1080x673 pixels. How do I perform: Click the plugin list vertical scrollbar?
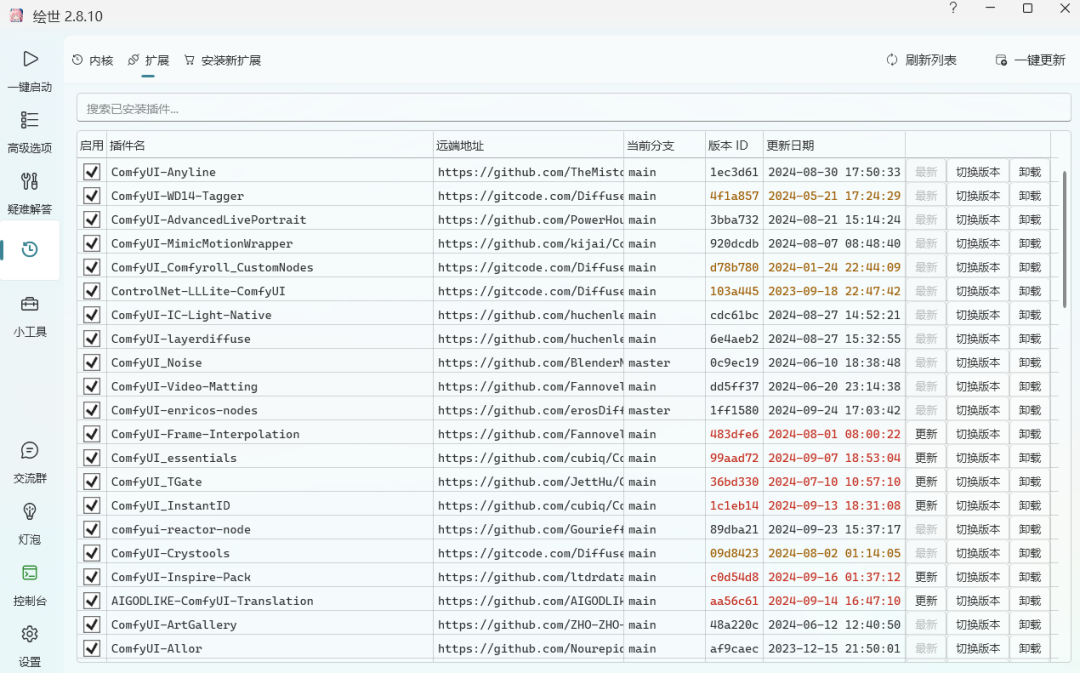1064,240
